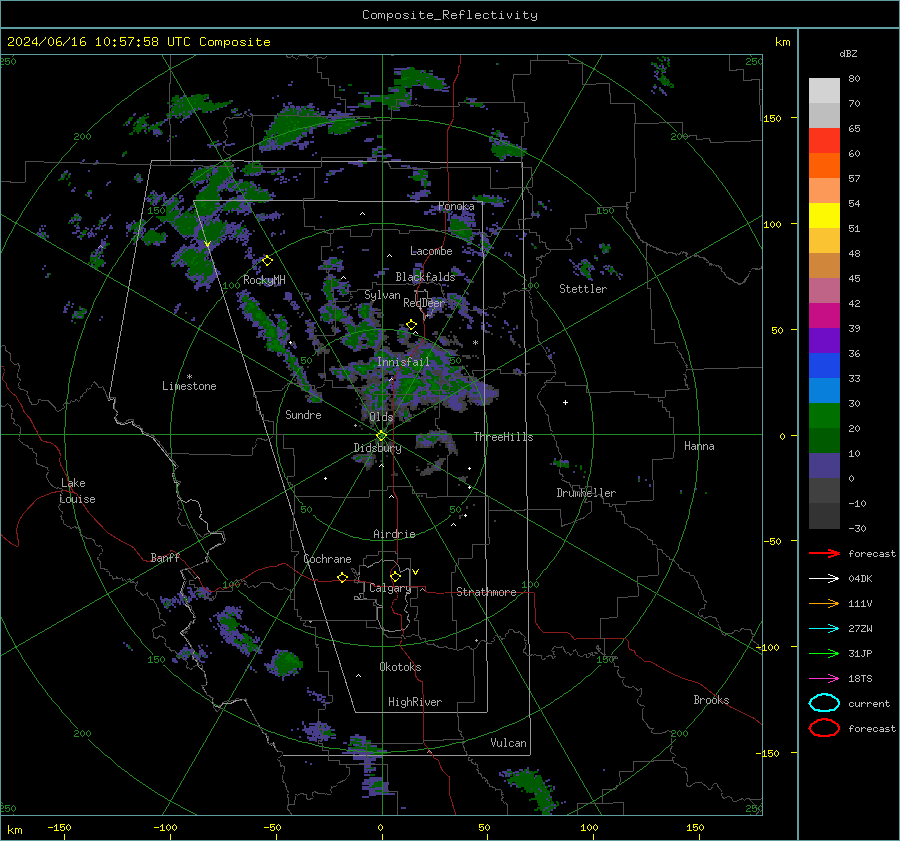Click the Lake Louise label

click(77, 491)
